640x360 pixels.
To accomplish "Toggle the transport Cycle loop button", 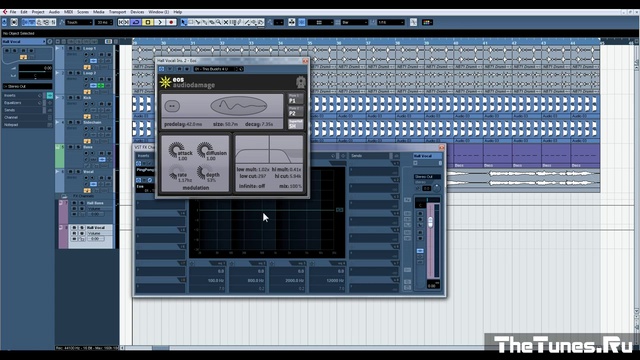I will tap(136, 22).
